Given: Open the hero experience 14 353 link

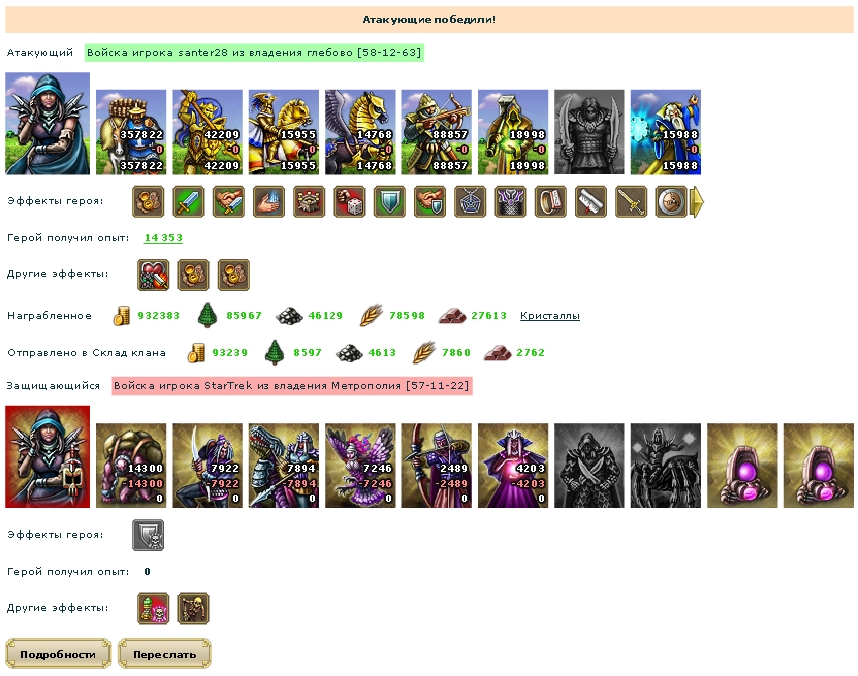Looking at the screenshot, I should click(163, 238).
